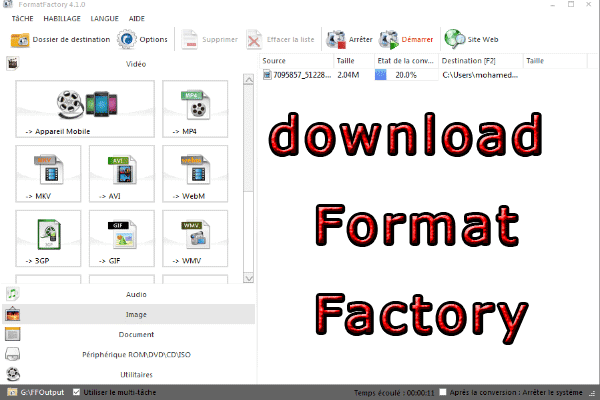This screenshot has width=600, height=400.
Task: Open the HABILLAGE menu
Action: click(x=62, y=18)
